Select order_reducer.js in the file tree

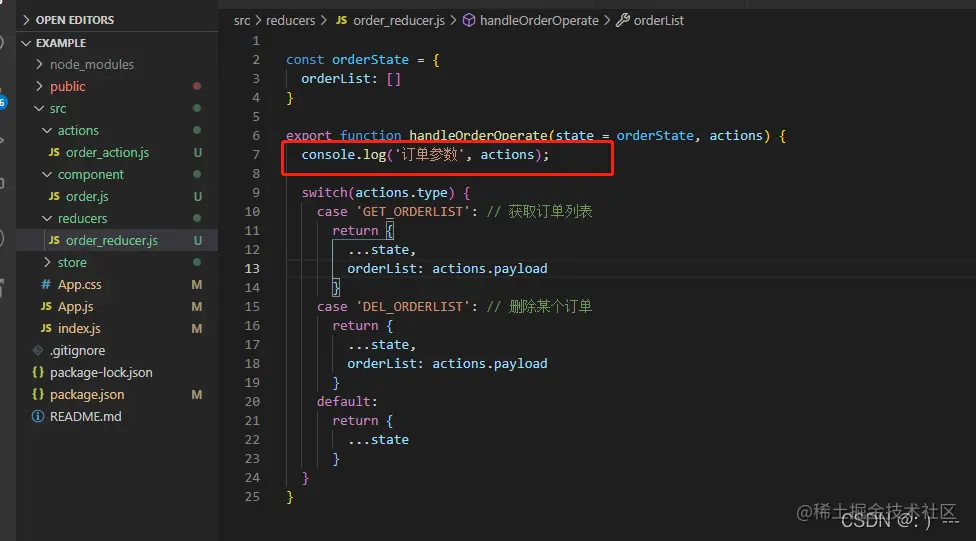coord(111,240)
